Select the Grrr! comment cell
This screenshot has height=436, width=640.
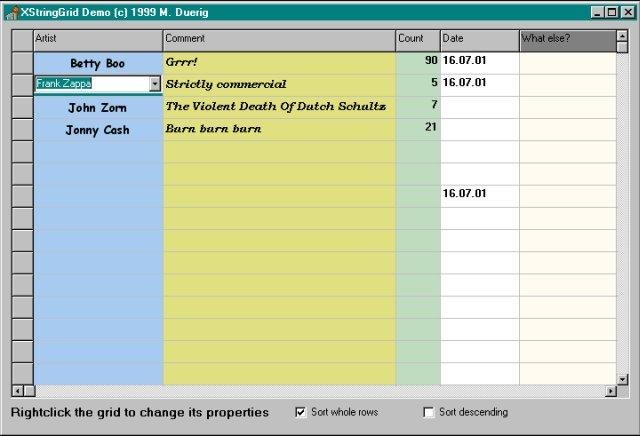pyautogui.click(x=279, y=63)
